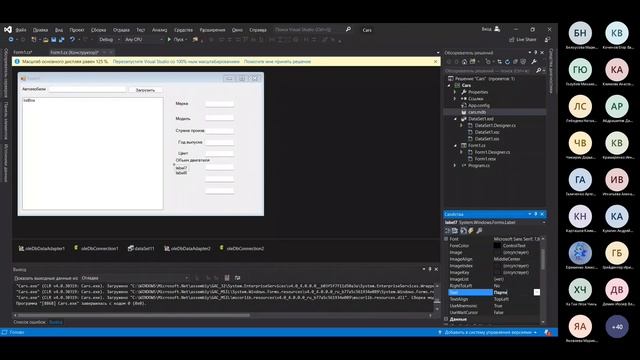Click the Save file floppy icon

tap(53, 40)
